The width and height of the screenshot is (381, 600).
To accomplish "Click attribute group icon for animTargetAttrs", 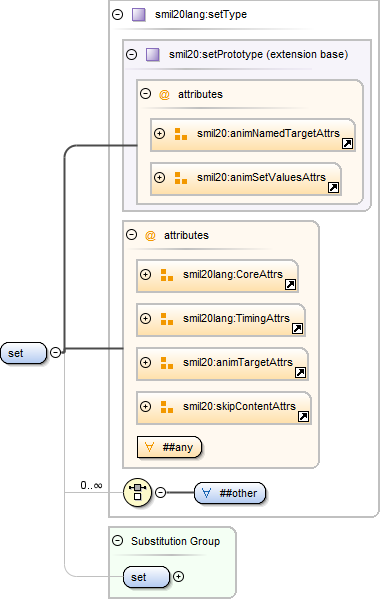I will pos(167,363).
